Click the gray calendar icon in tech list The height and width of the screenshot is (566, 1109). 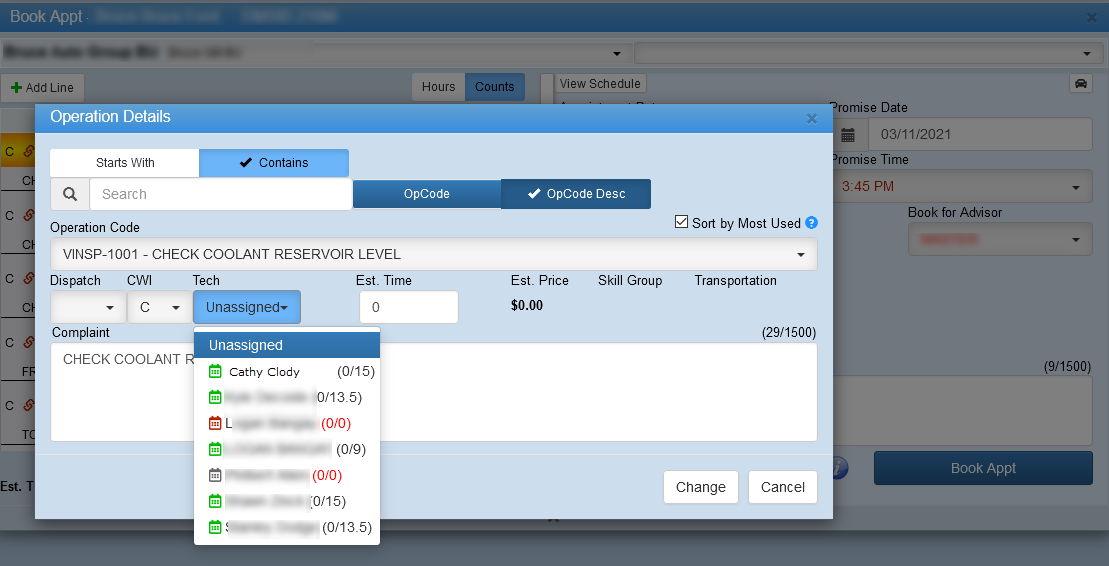point(215,475)
